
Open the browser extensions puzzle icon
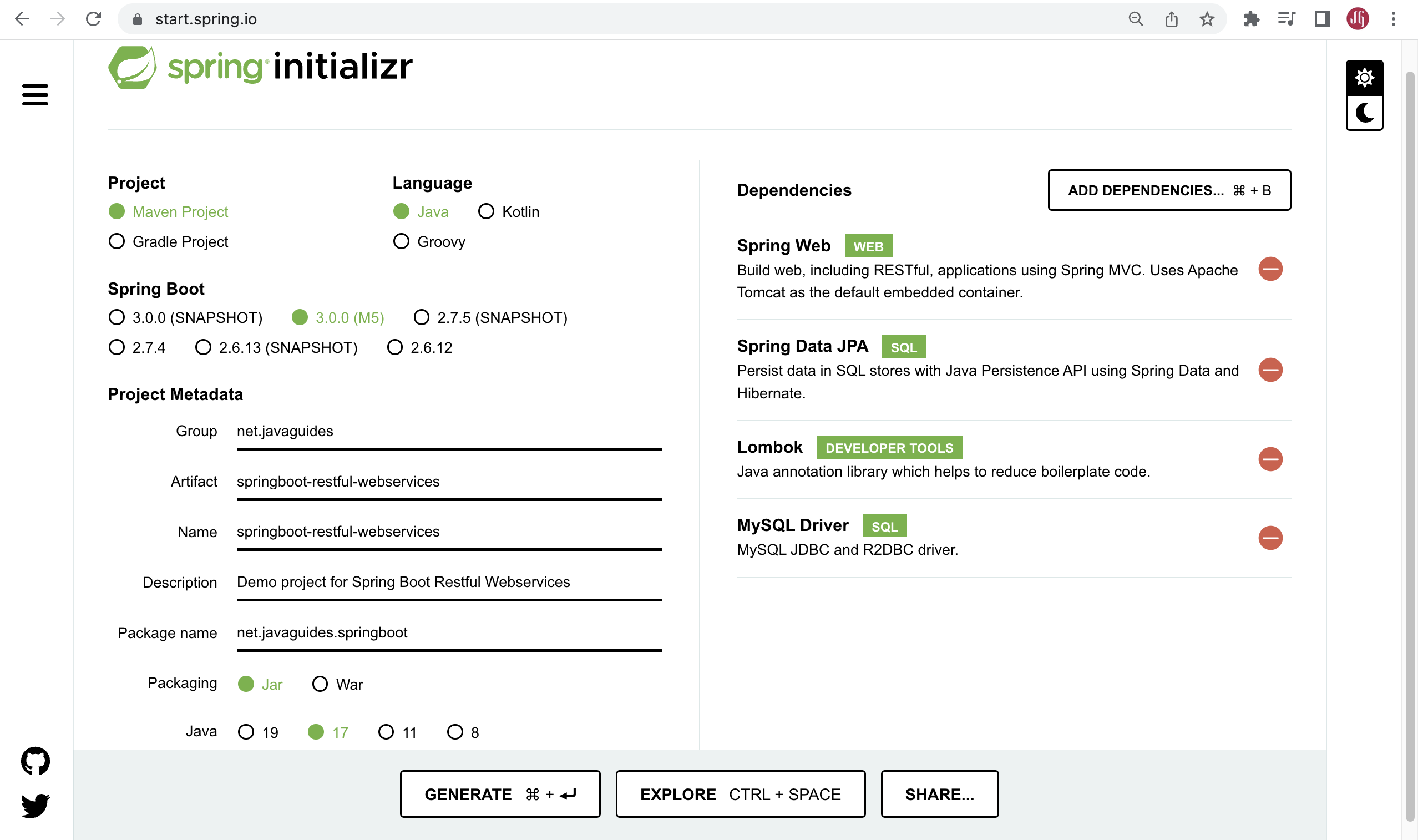[1252, 19]
